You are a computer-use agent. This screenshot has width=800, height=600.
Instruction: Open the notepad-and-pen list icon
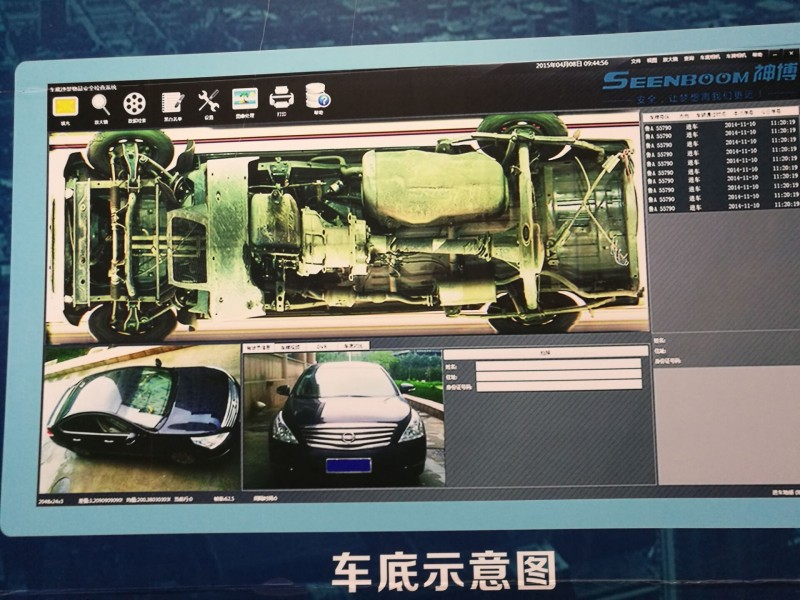coord(172,103)
